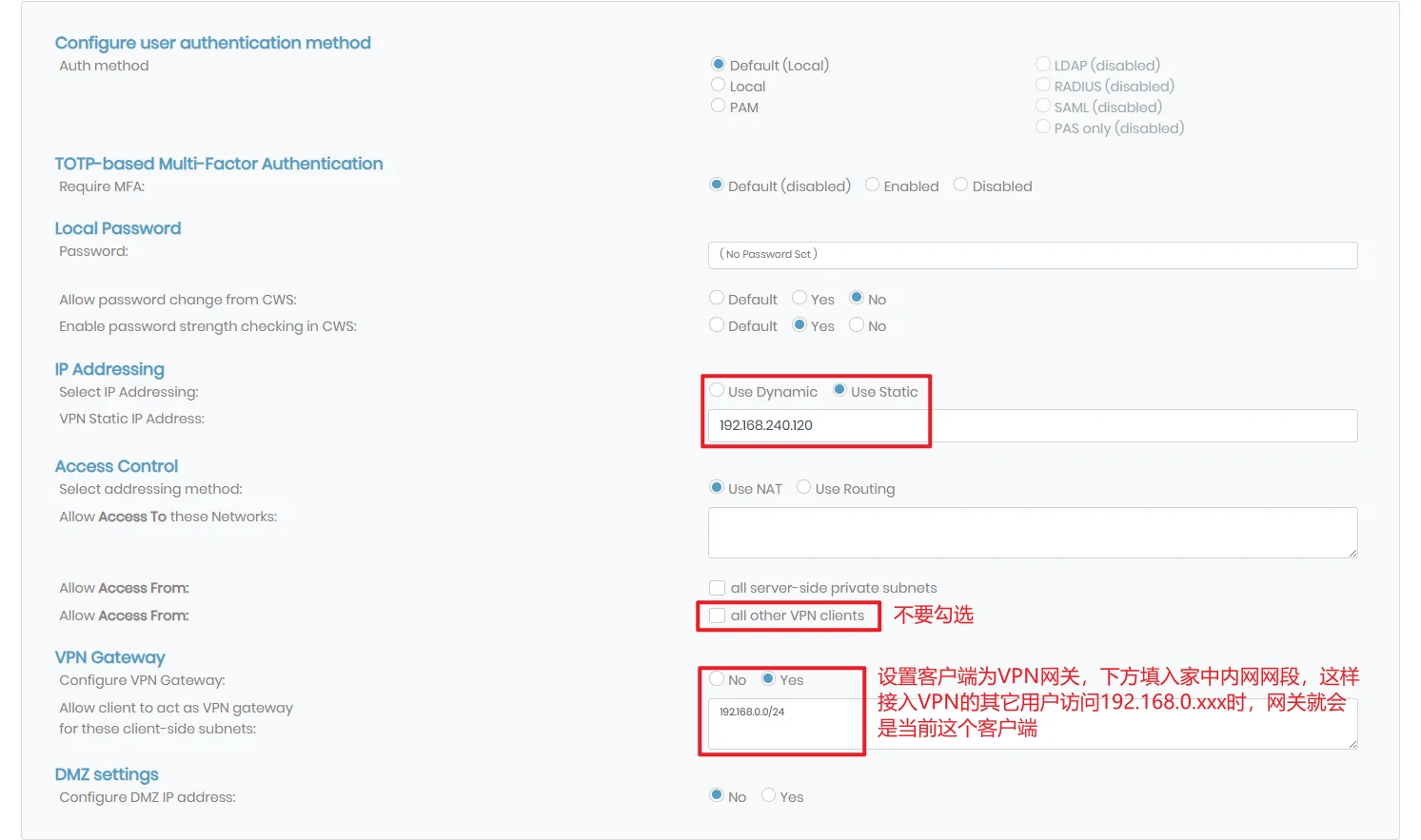This screenshot has width=1421, height=840.
Task: Select PAS only (disabled) radio
Action: click(x=1043, y=127)
